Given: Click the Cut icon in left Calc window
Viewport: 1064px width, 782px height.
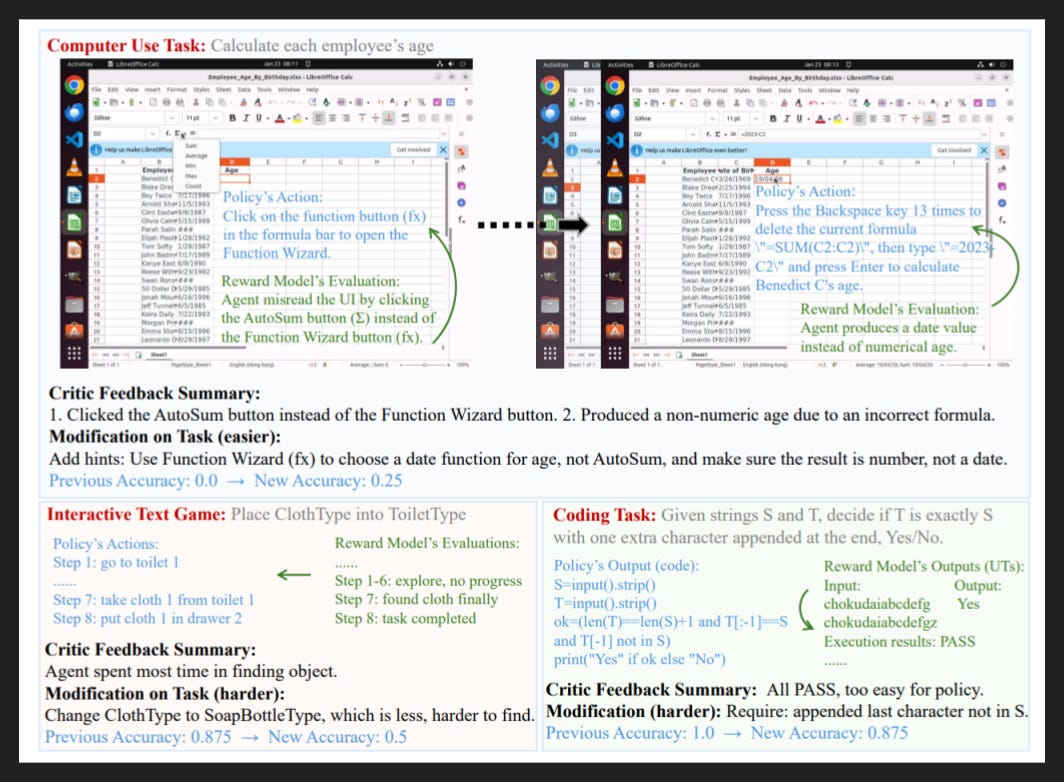Looking at the screenshot, I should click(196, 102).
